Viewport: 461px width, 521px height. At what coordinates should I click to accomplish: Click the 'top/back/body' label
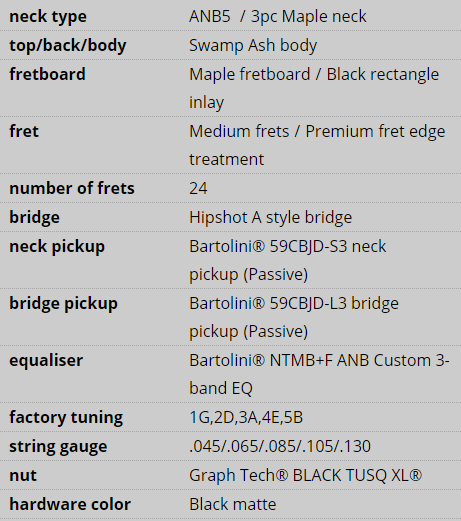click(68, 46)
